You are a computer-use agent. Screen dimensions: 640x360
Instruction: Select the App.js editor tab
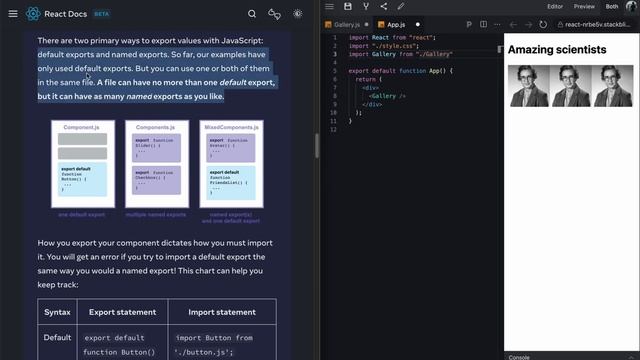point(392,24)
